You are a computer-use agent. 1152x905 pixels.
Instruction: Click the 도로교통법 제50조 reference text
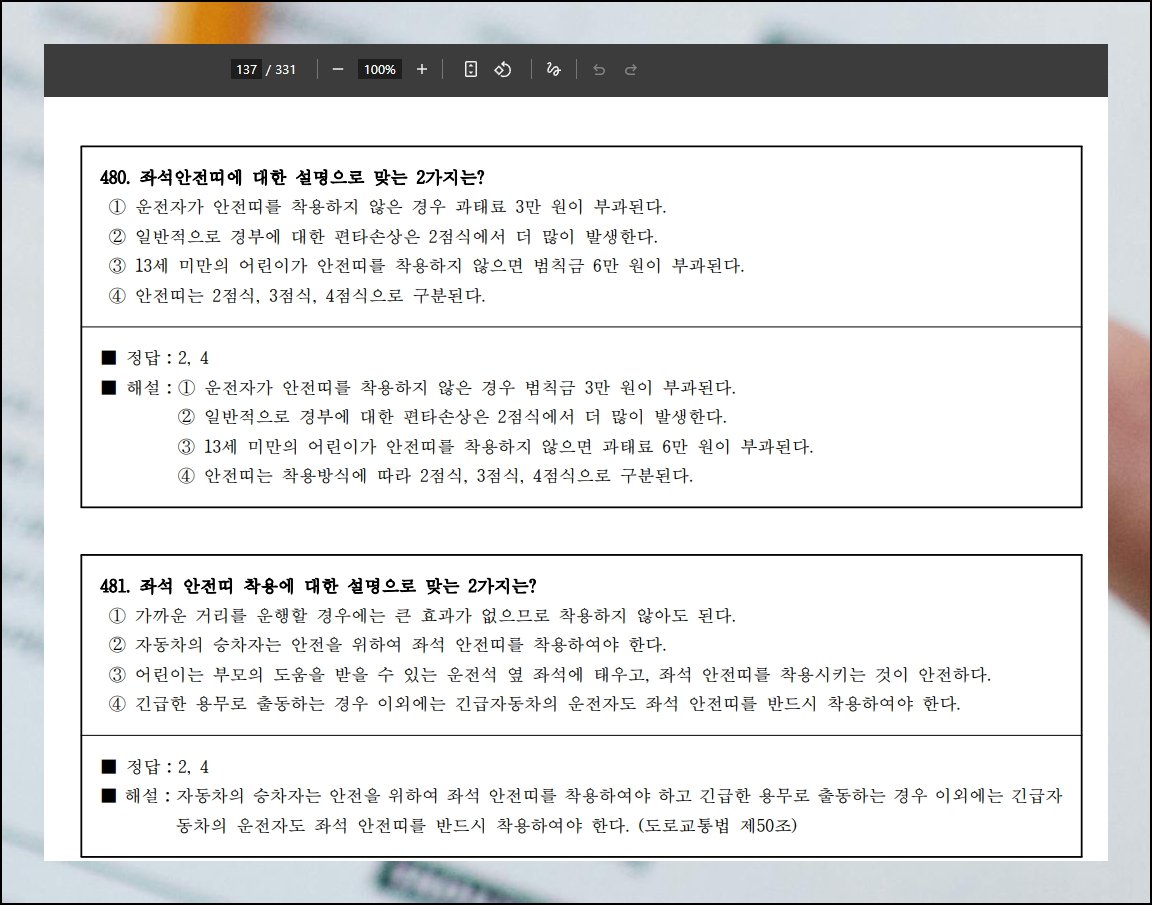coord(717,825)
